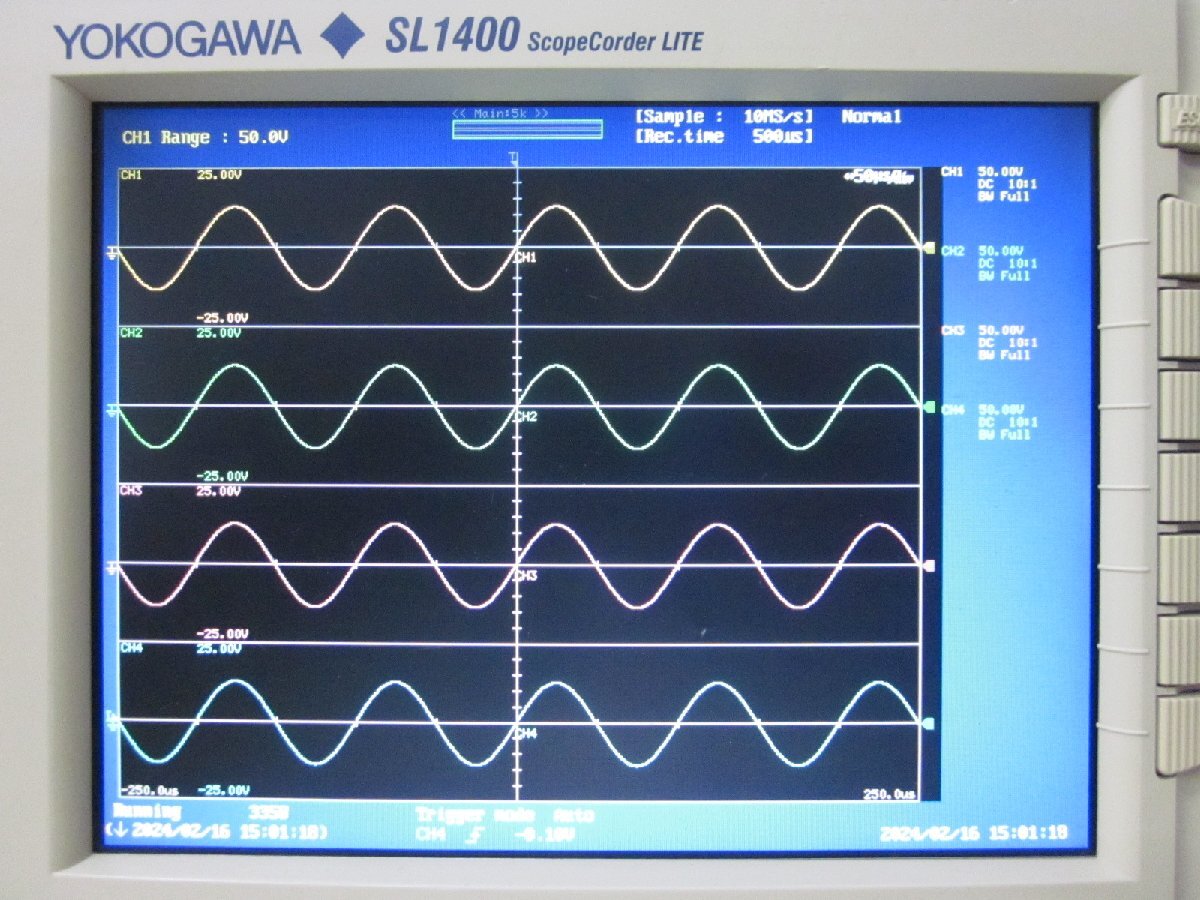This screenshot has height=900, width=1200.
Task: Click the CH1 upper limit 25.00V label
Action: tap(219, 175)
